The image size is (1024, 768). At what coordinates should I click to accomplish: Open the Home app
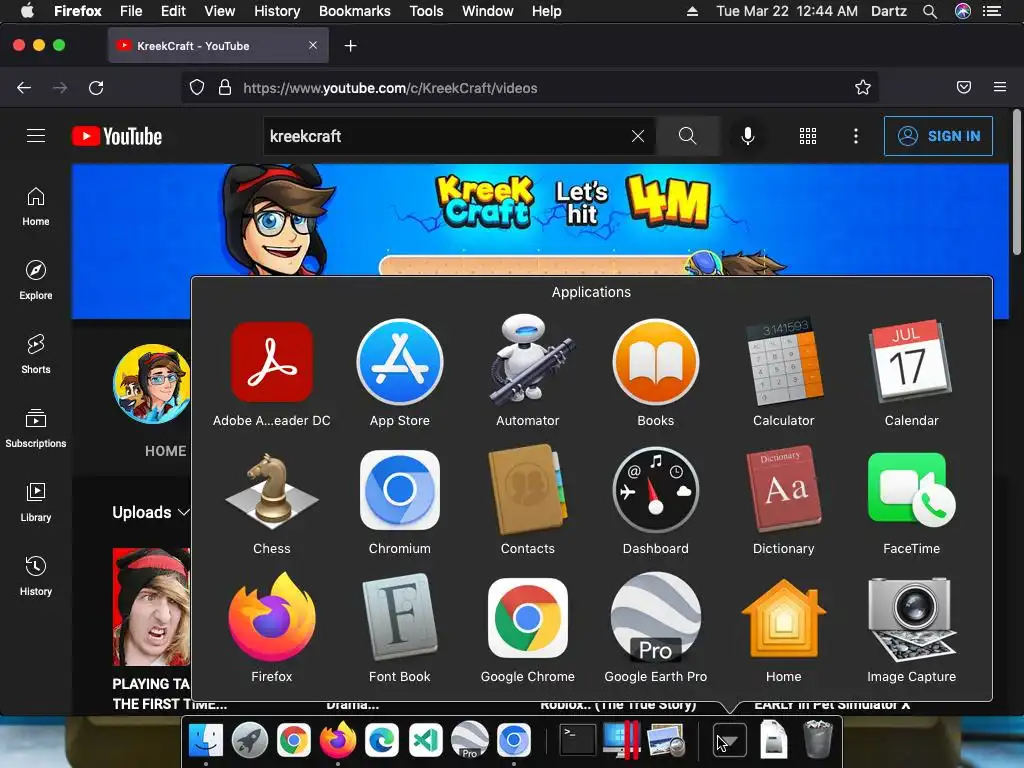(784, 617)
